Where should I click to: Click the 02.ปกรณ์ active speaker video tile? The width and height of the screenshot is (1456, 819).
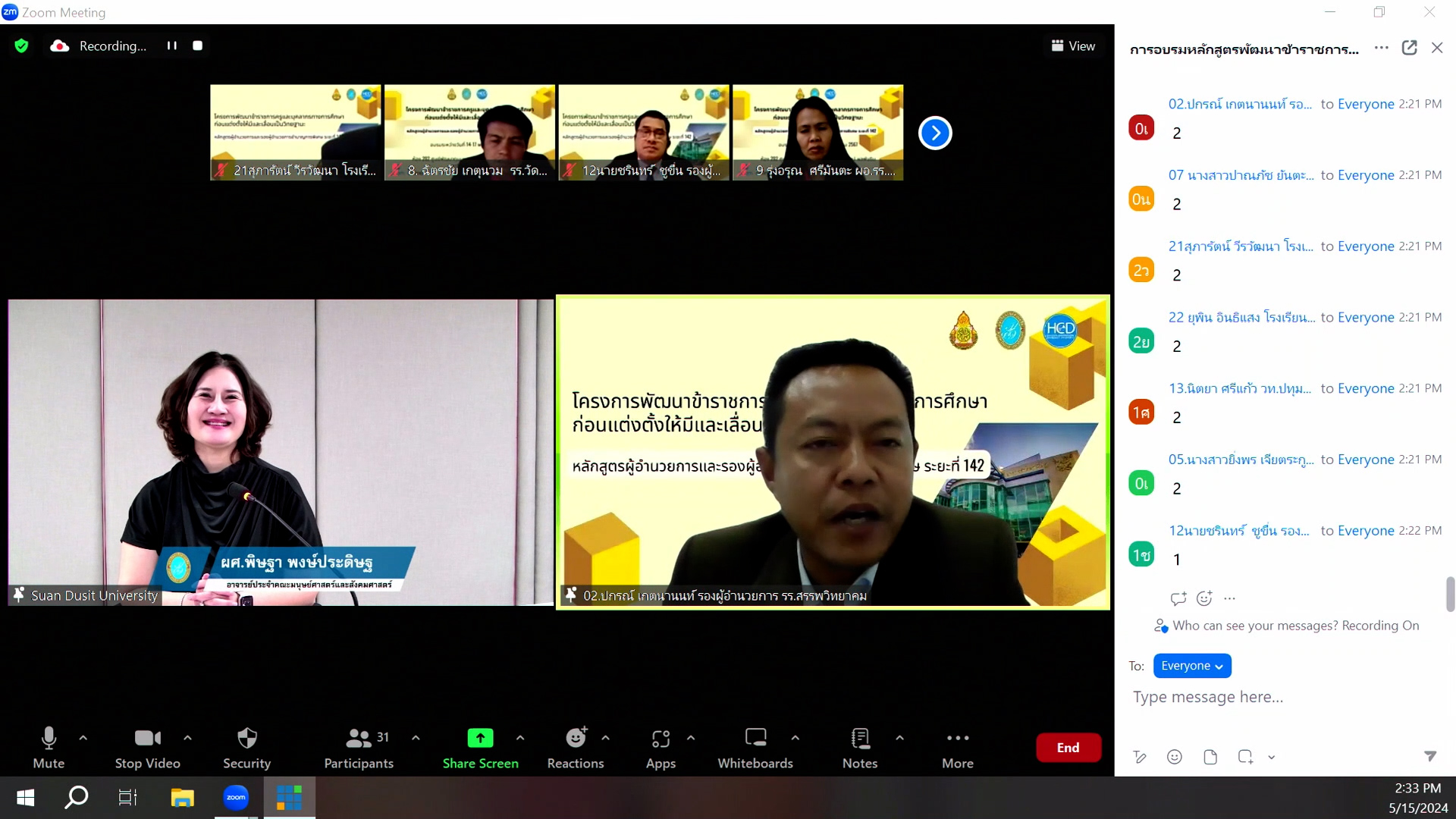(833, 452)
